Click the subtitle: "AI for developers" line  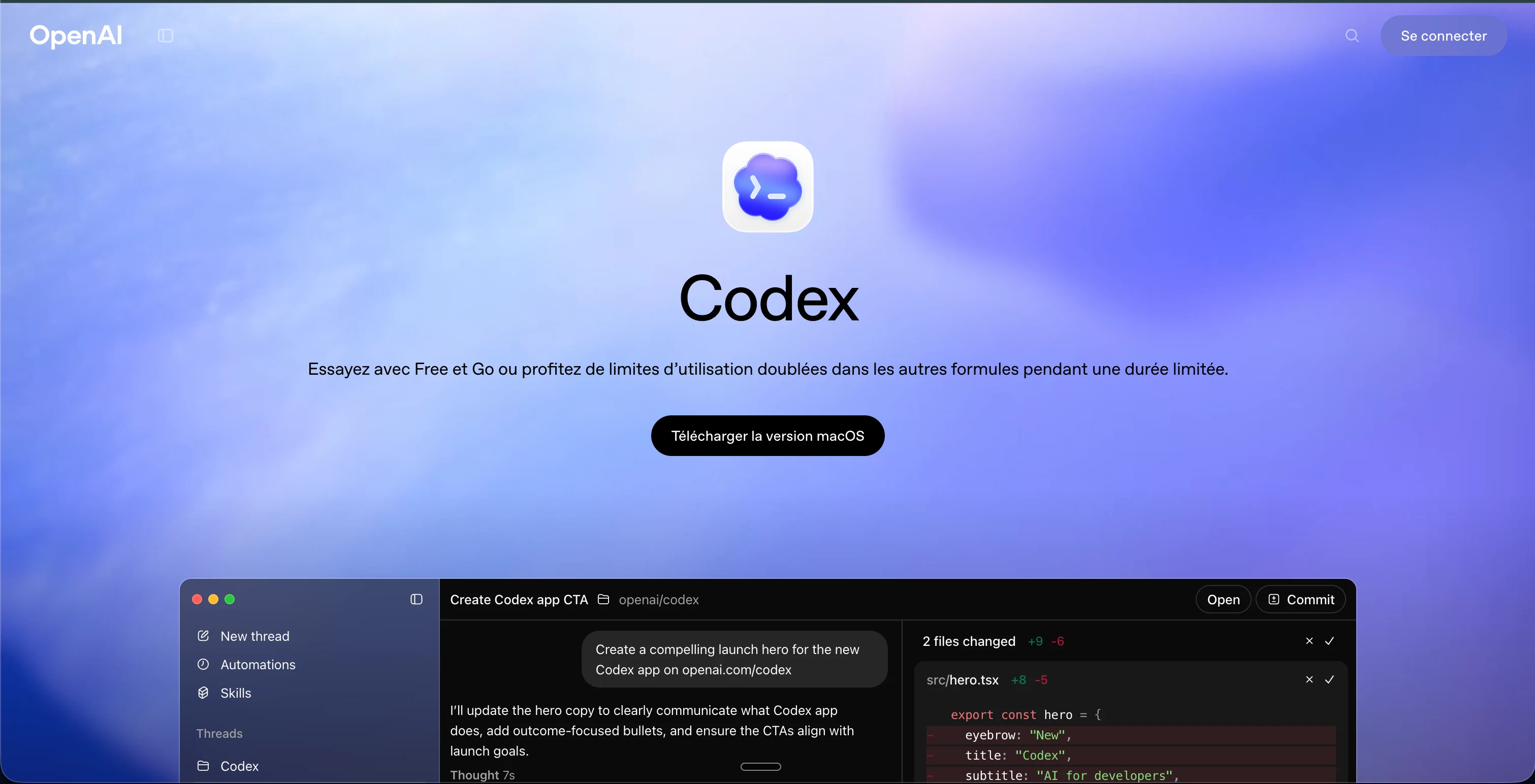click(x=1131, y=776)
